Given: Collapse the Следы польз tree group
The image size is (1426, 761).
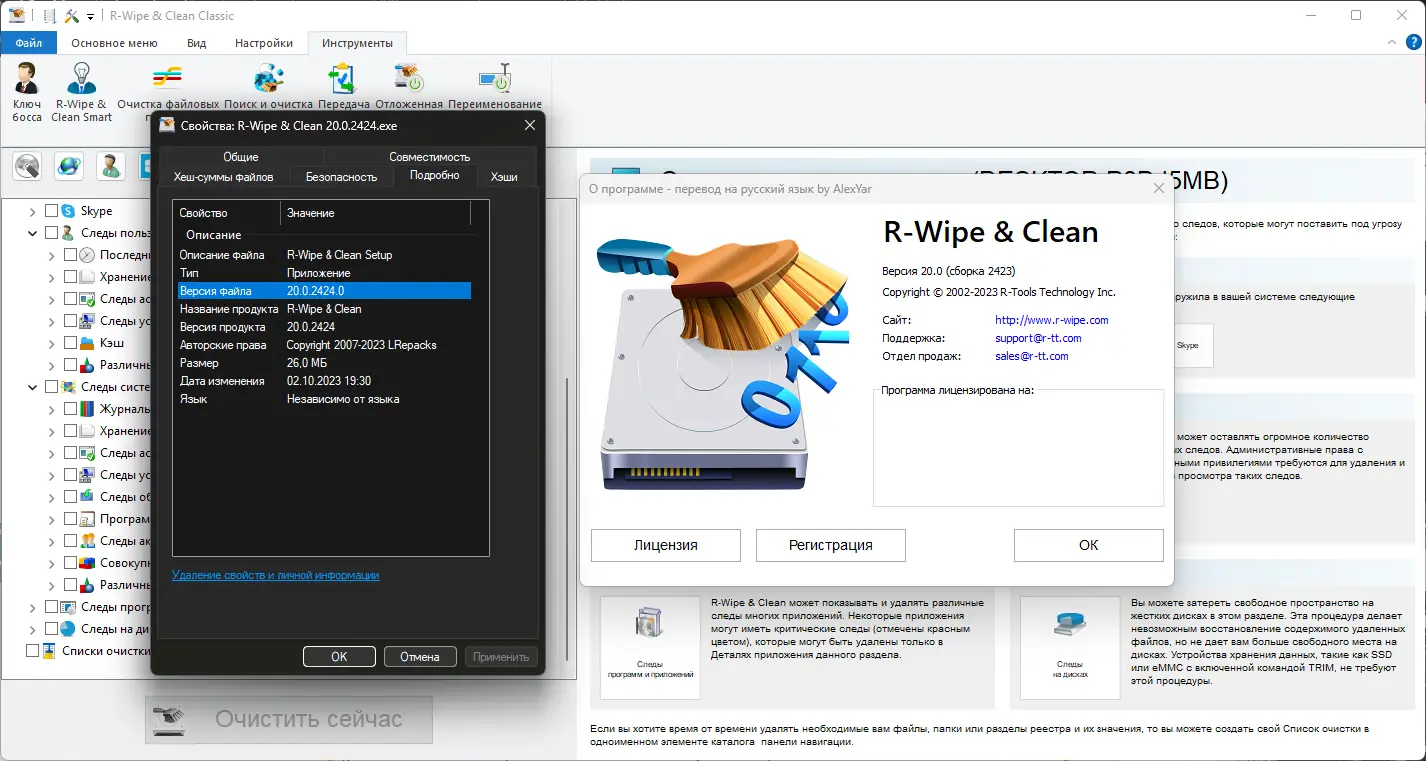Looking at the screenshot, I should 32,233.
